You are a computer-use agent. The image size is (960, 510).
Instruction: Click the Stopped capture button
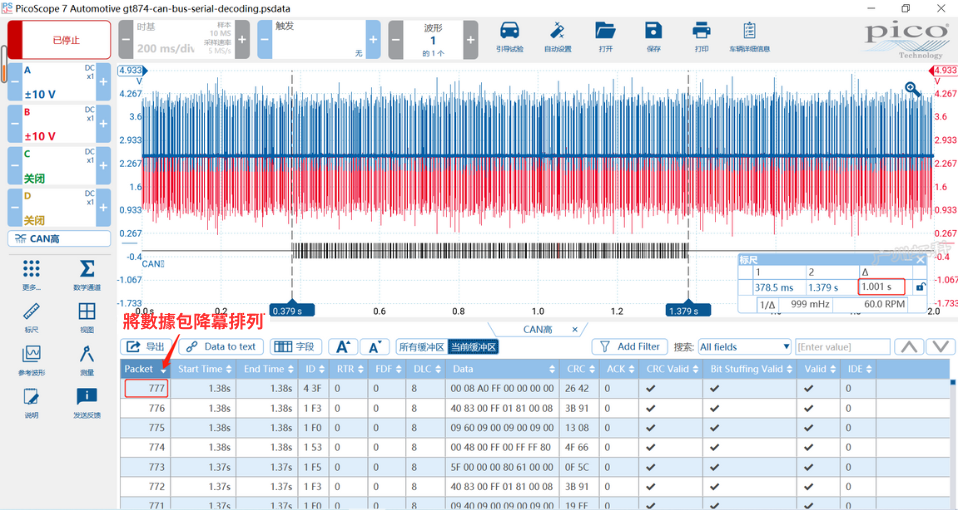coord(59,40)
